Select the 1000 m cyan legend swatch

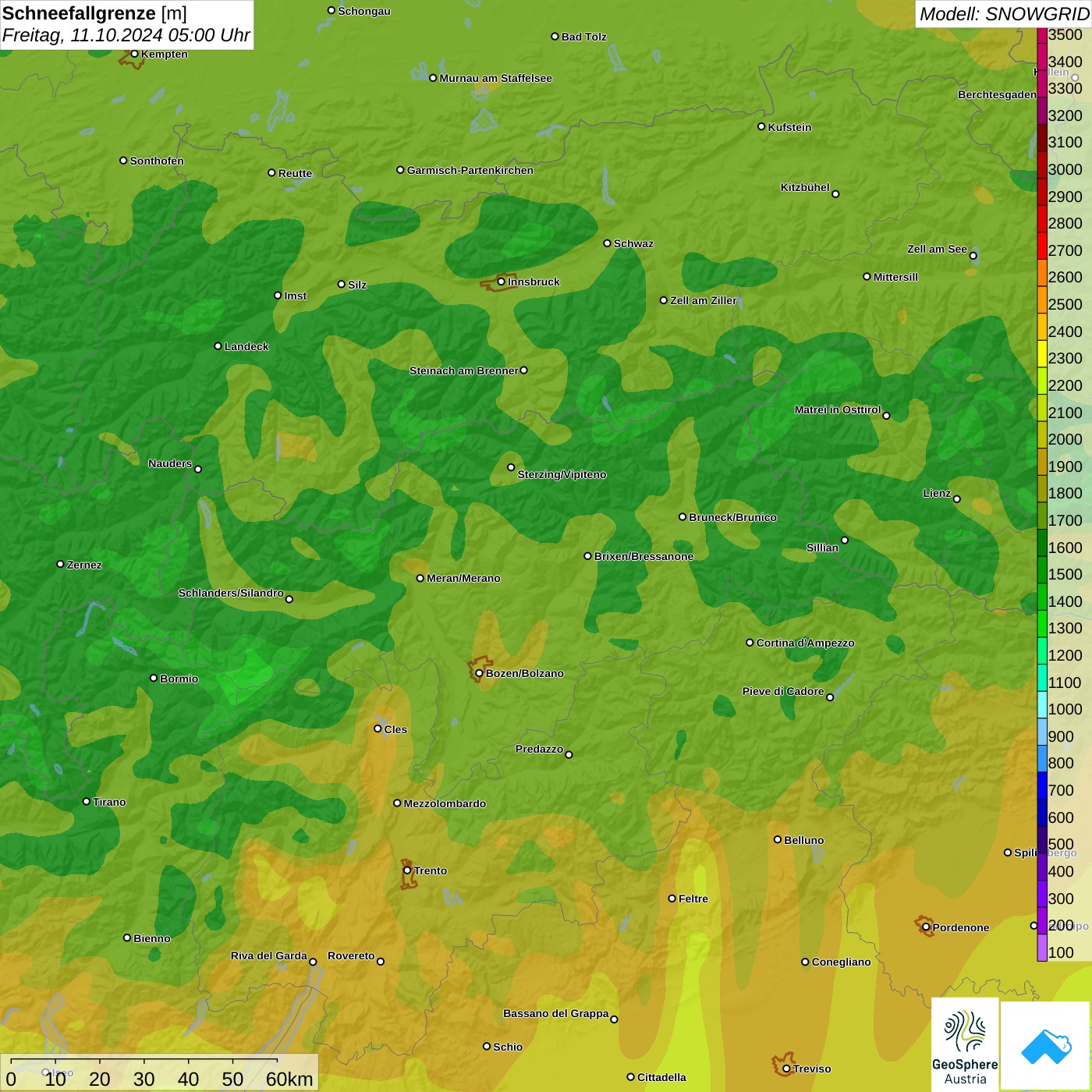1042,704
